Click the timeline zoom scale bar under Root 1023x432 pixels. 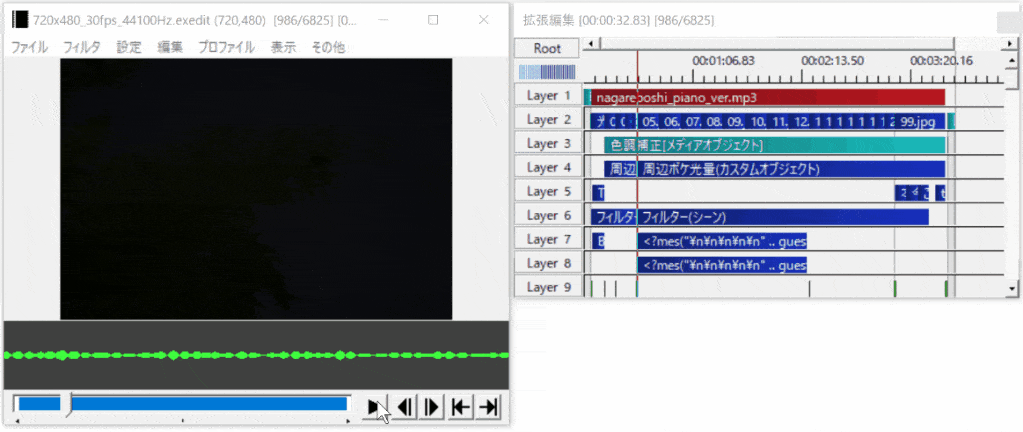pos(547,72)
